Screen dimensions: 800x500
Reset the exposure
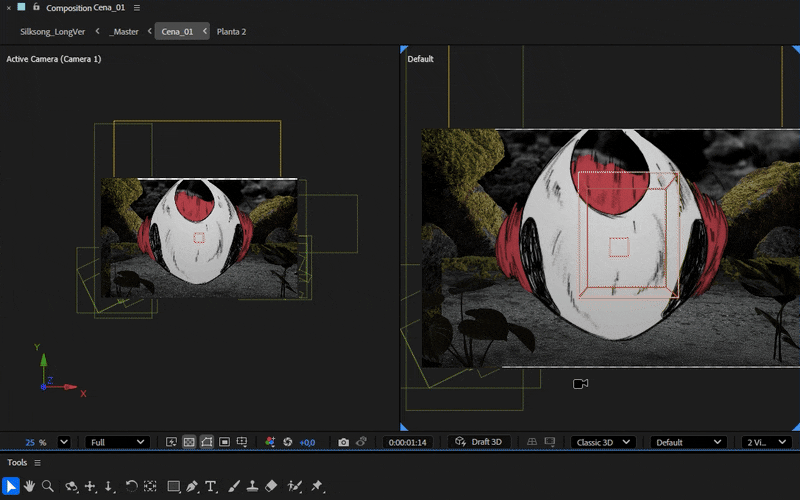(x=288, y=442)
